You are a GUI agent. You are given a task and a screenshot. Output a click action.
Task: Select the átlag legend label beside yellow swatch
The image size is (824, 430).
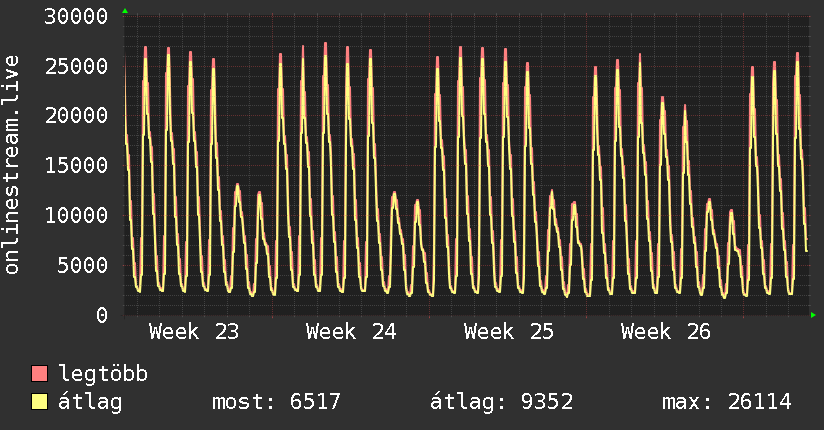pos(90,402)
